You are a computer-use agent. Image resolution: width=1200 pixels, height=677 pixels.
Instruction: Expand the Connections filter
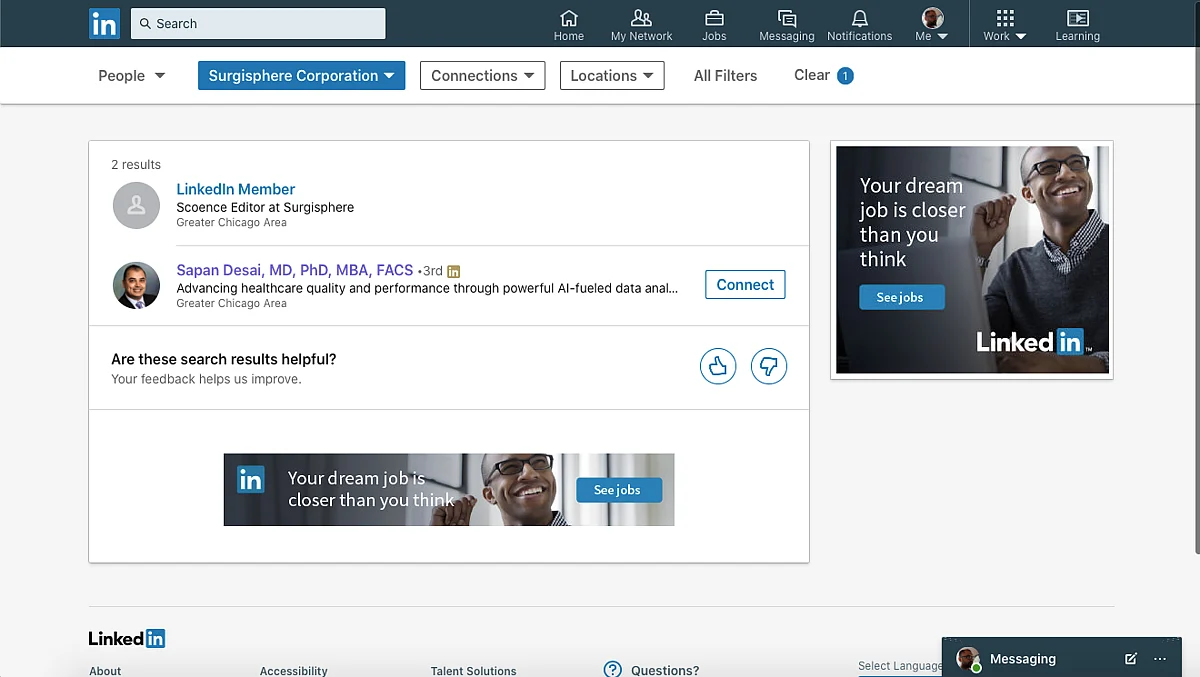[482, 76]
